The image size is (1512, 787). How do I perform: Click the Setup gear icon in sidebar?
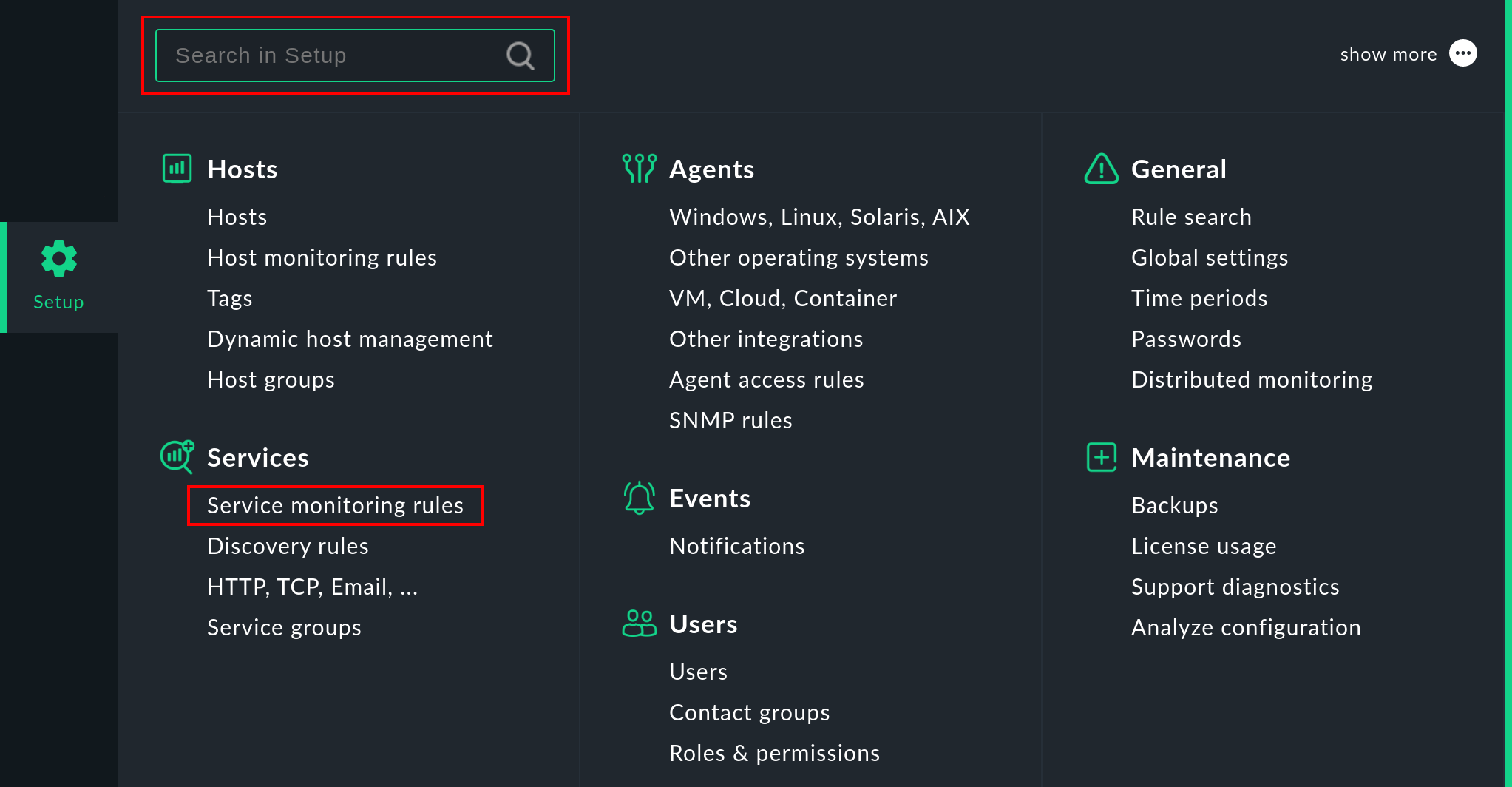point(58,257)
